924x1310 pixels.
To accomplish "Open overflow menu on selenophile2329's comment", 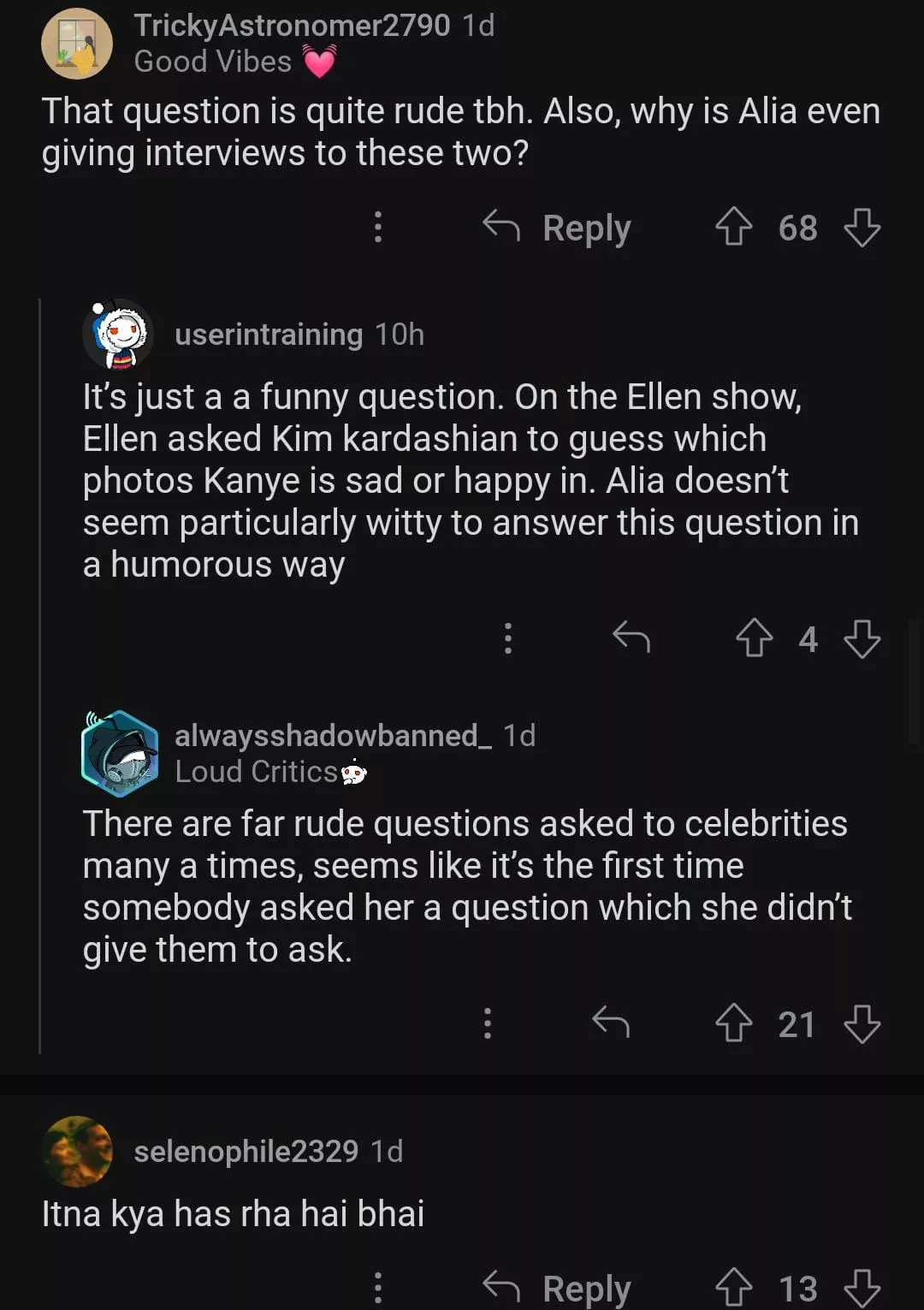I will pyautogui.click(x=378, y=1288).
